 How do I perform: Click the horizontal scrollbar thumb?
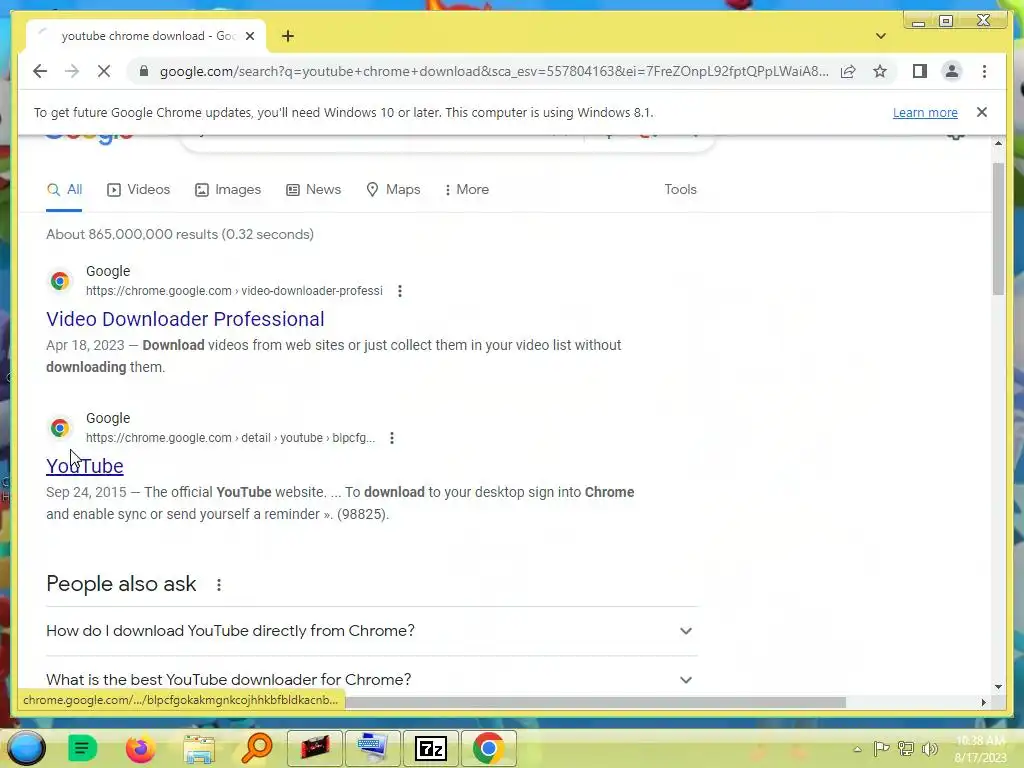coord(594,702)
